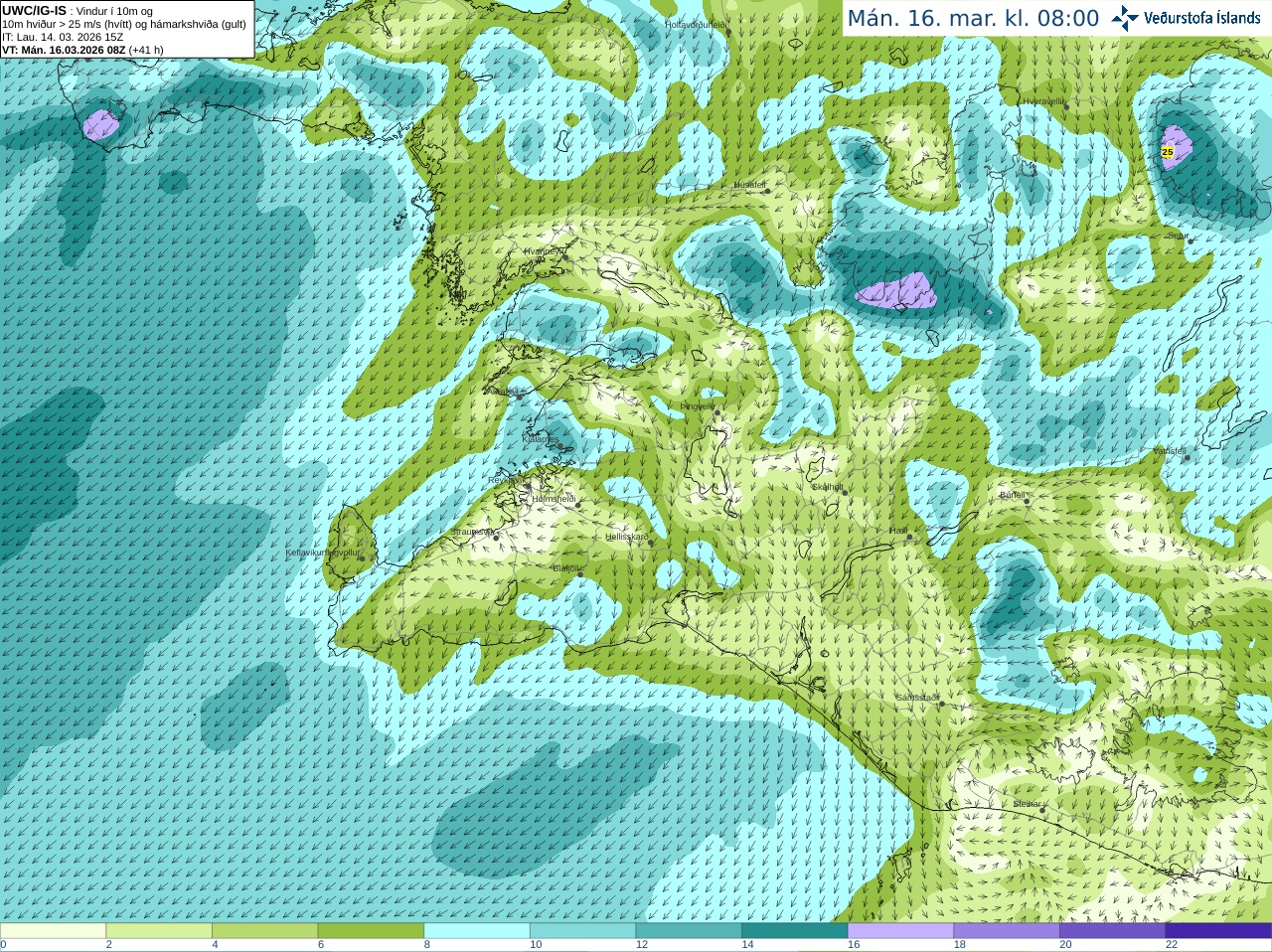Click the 18–20 m/s purple legend swatch

[1007, 931]
